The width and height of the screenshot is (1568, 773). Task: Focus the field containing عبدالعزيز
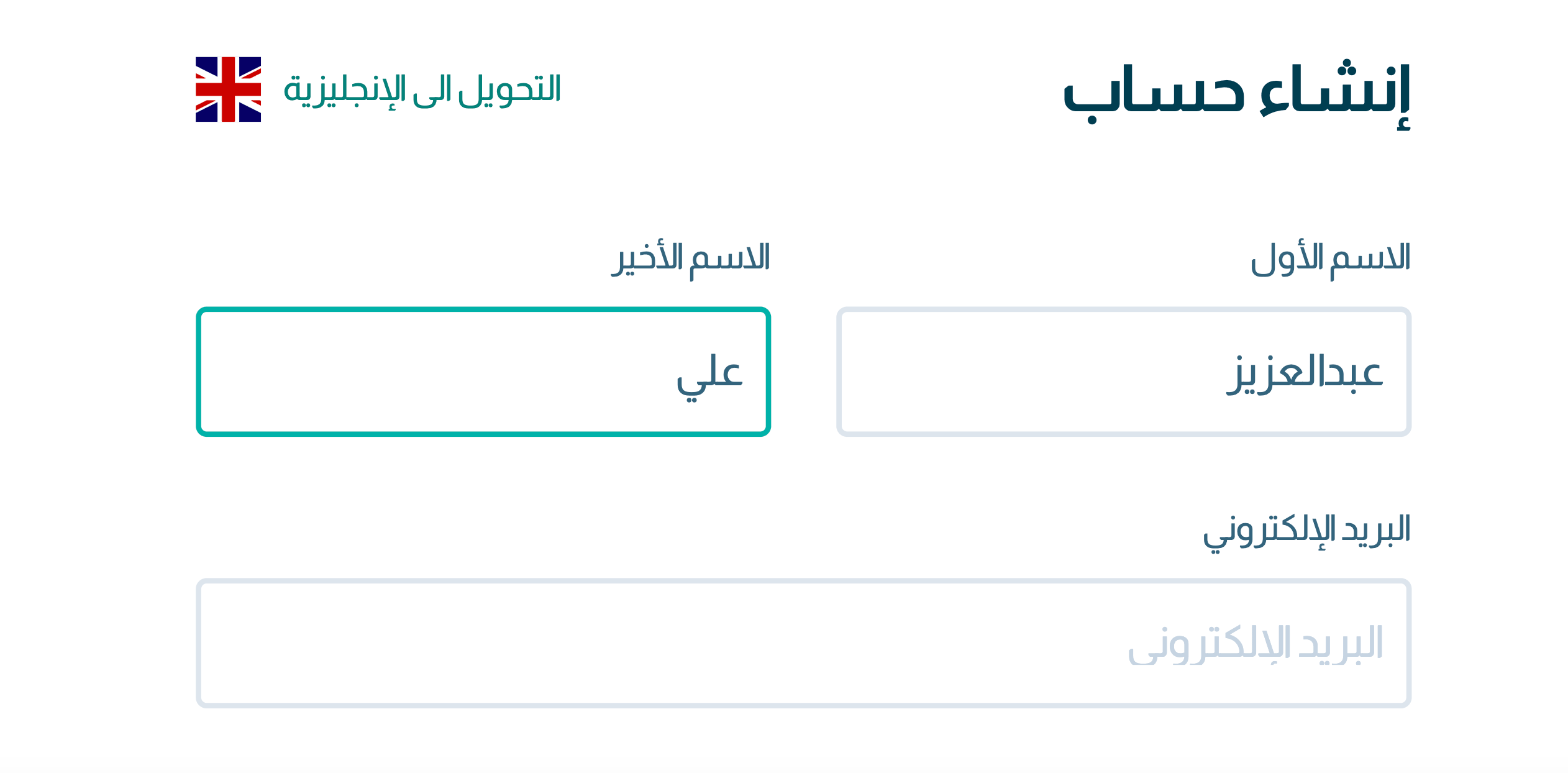(1124, 372)
